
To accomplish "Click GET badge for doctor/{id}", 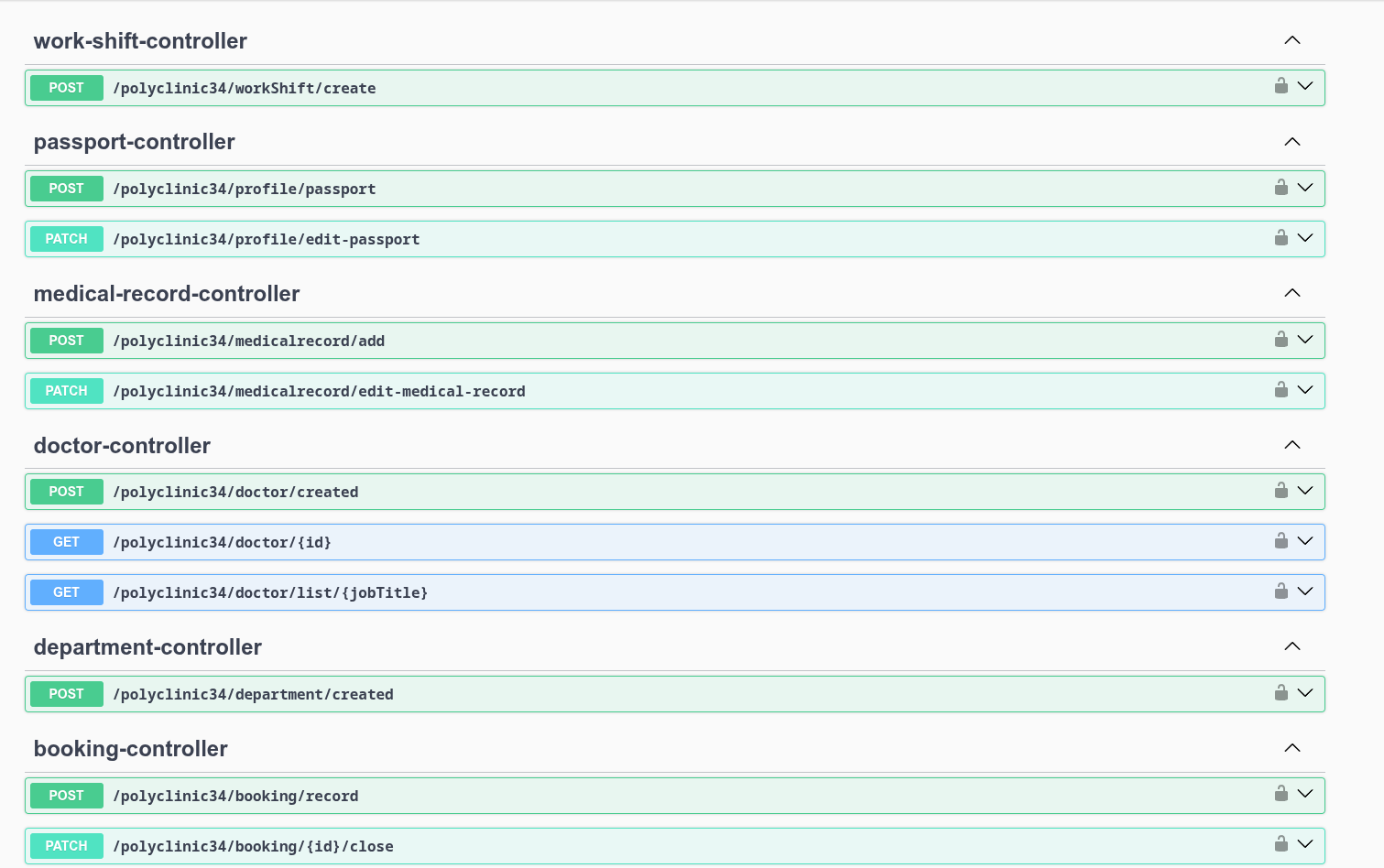I will pos(67,542).
